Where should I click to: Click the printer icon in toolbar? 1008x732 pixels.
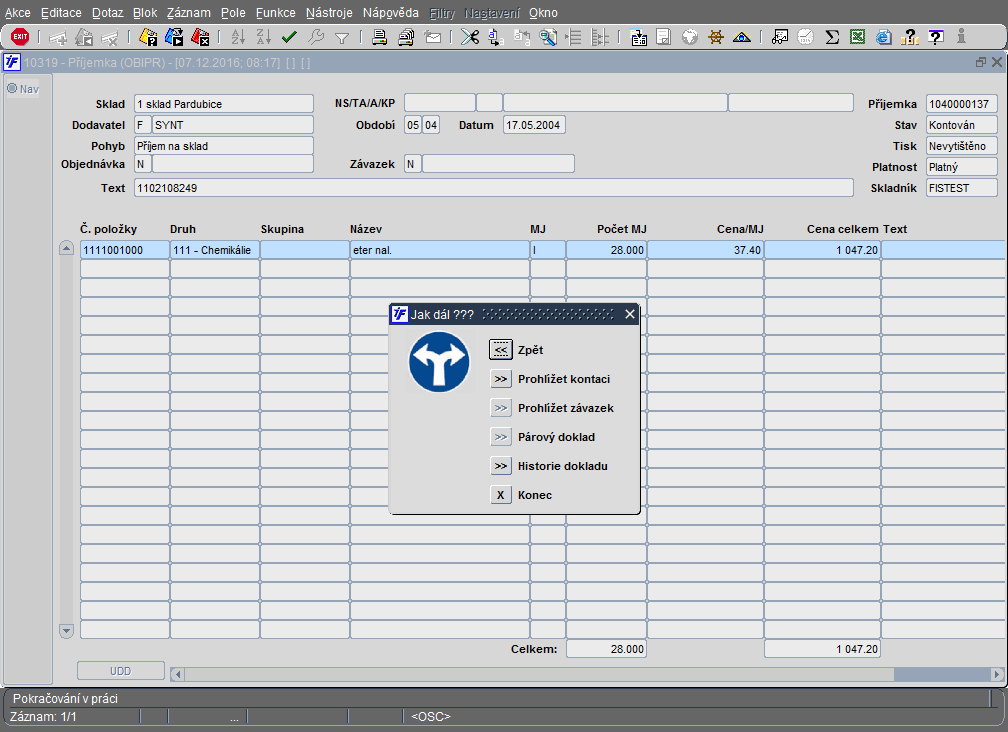point(379,37)
